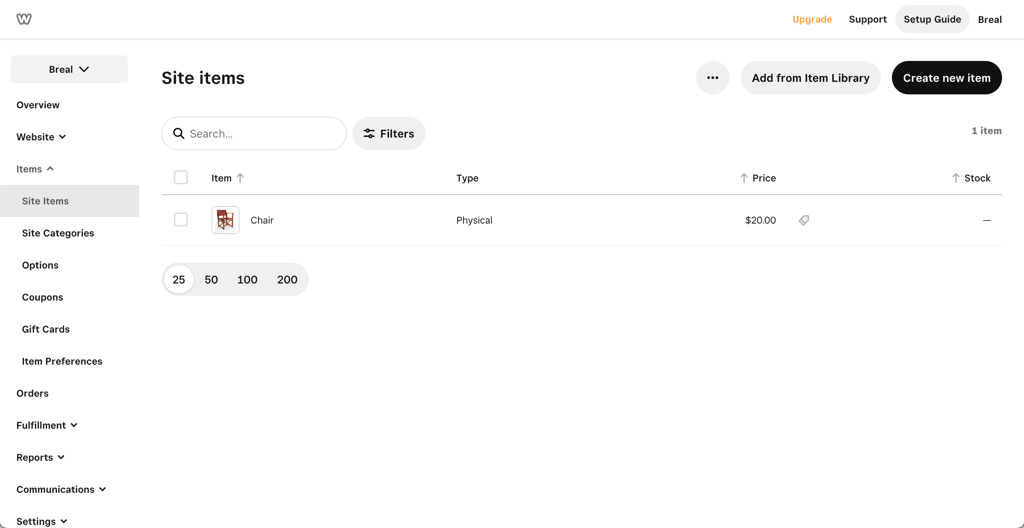Expand the Settings sidebar section

pos(42,521)
